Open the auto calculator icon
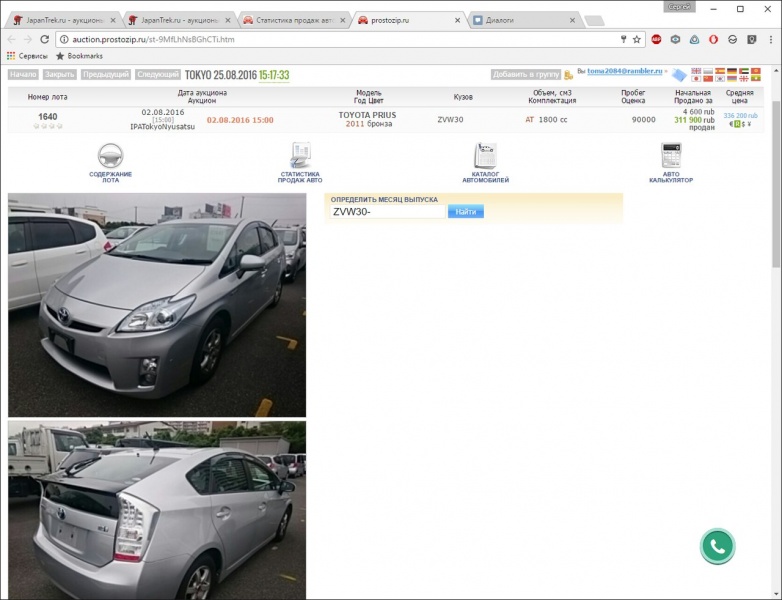The image size is (782, 600). click(670, 156)
